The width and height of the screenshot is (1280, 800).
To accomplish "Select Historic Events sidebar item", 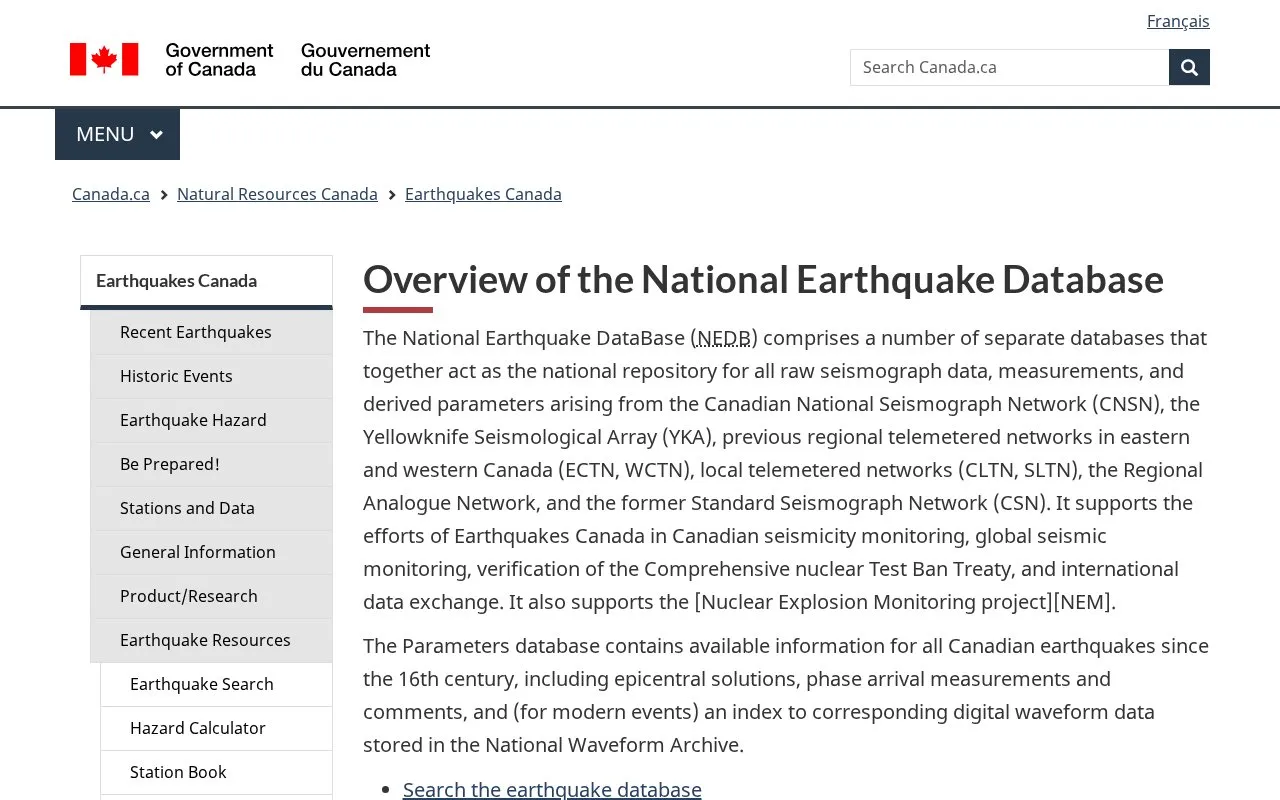I will pos(211,376).
